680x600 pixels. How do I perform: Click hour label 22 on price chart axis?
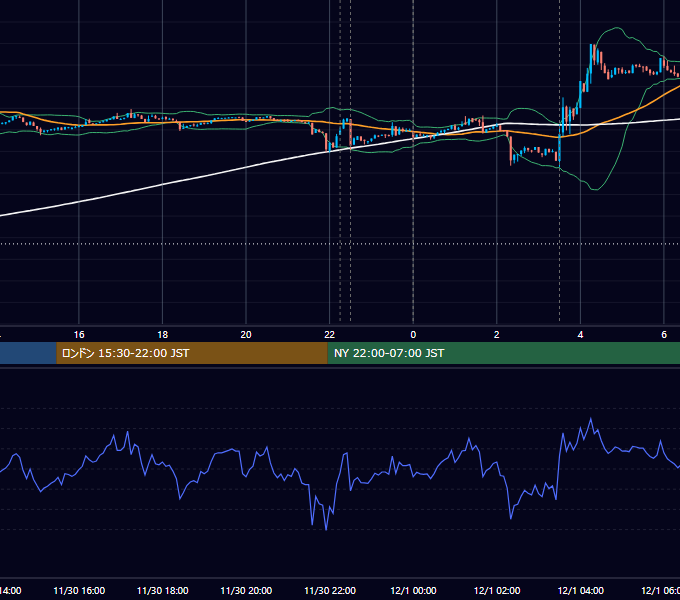point(330,335)
